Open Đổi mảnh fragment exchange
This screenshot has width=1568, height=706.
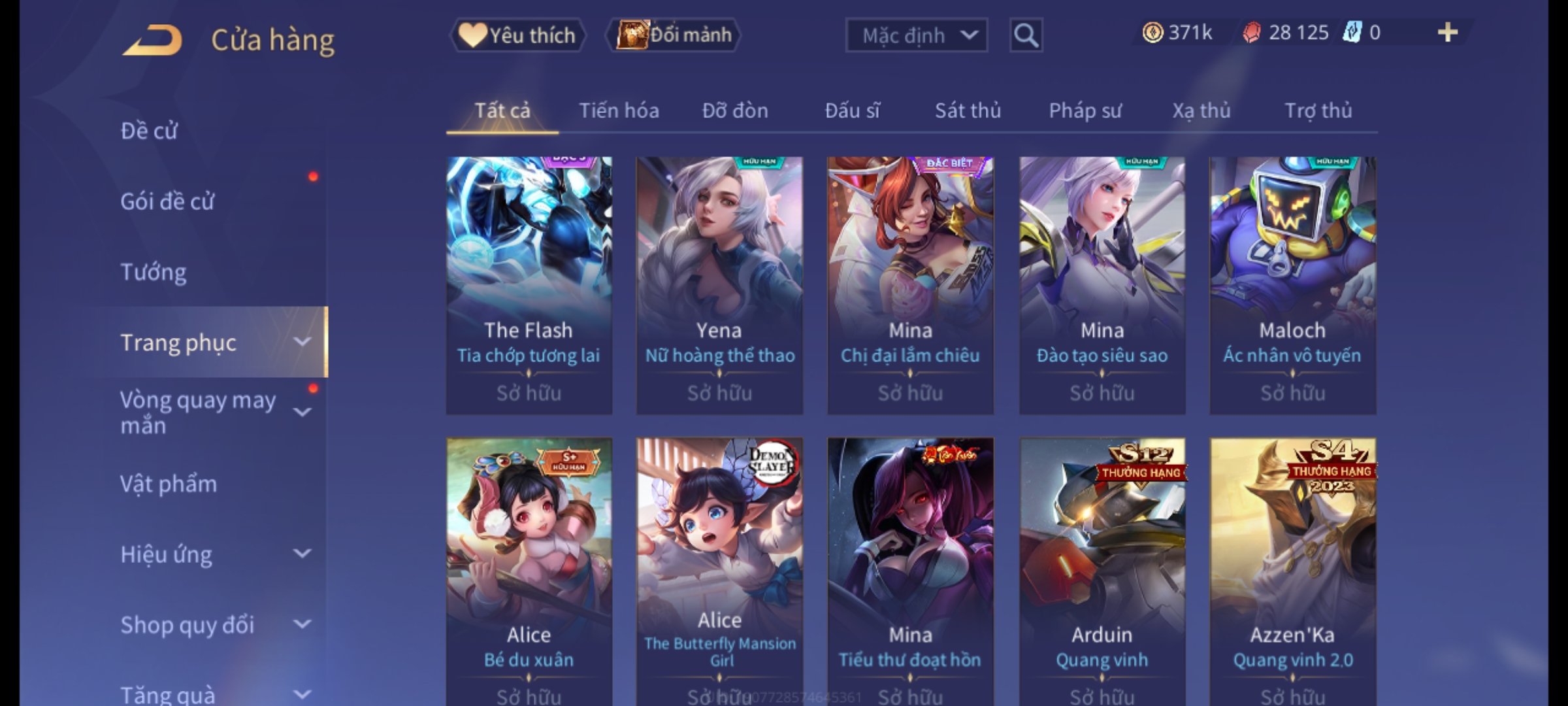click(x=674, y=35)
